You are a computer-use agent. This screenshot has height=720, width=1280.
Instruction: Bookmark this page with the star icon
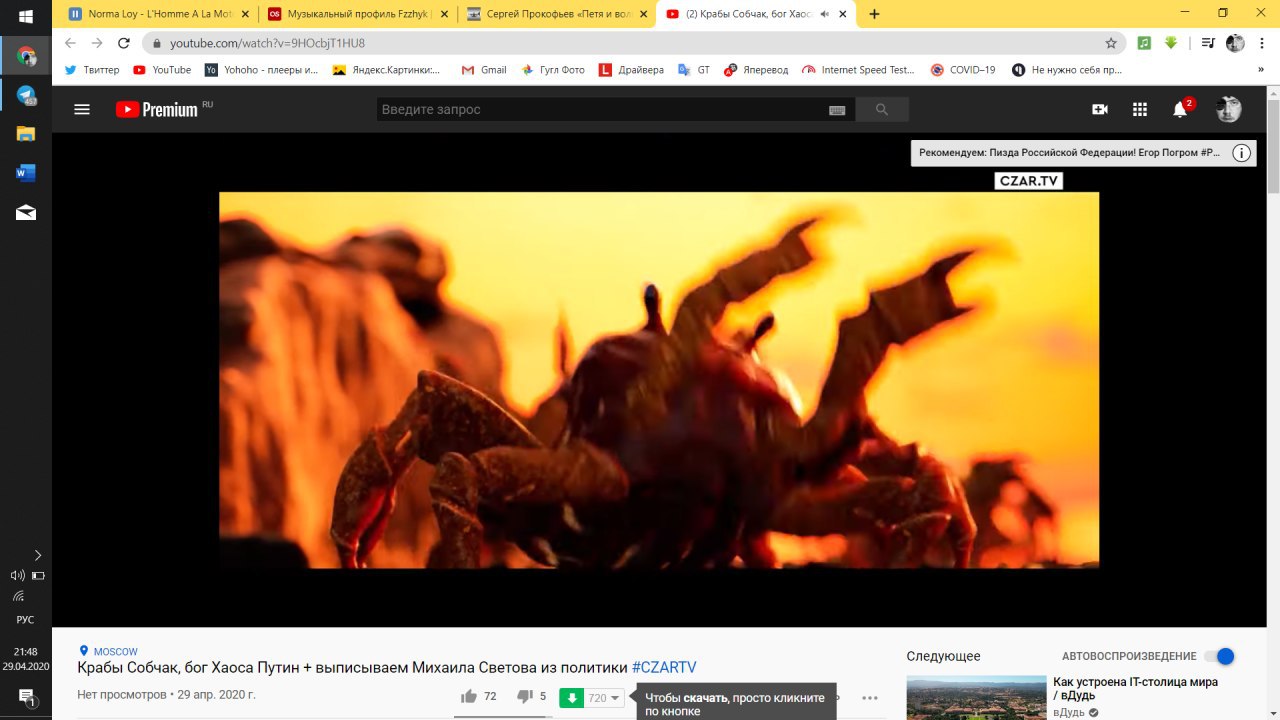tap(1111, 43)
